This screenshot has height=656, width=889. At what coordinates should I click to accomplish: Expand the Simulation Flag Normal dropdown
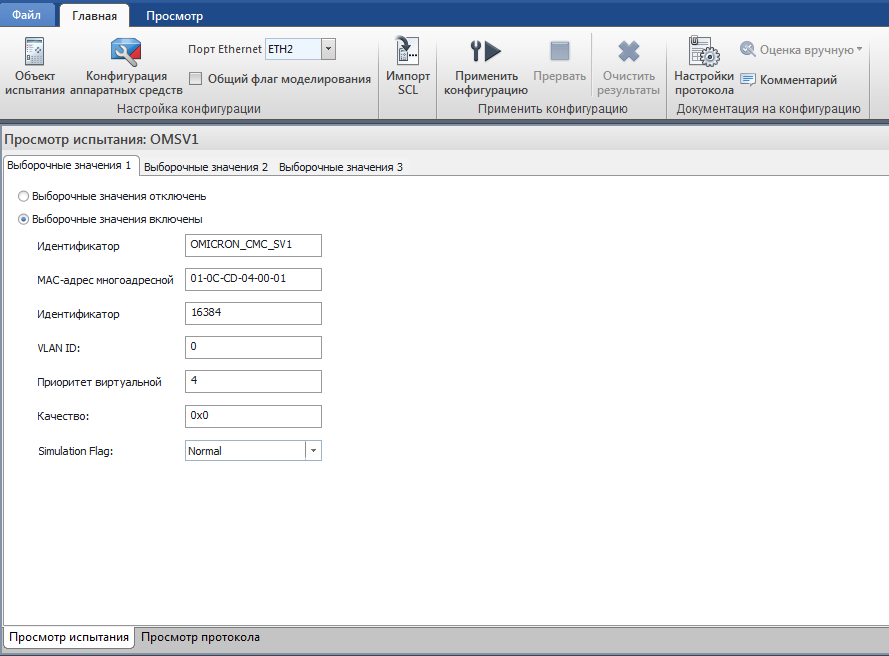tap(314, 451)
